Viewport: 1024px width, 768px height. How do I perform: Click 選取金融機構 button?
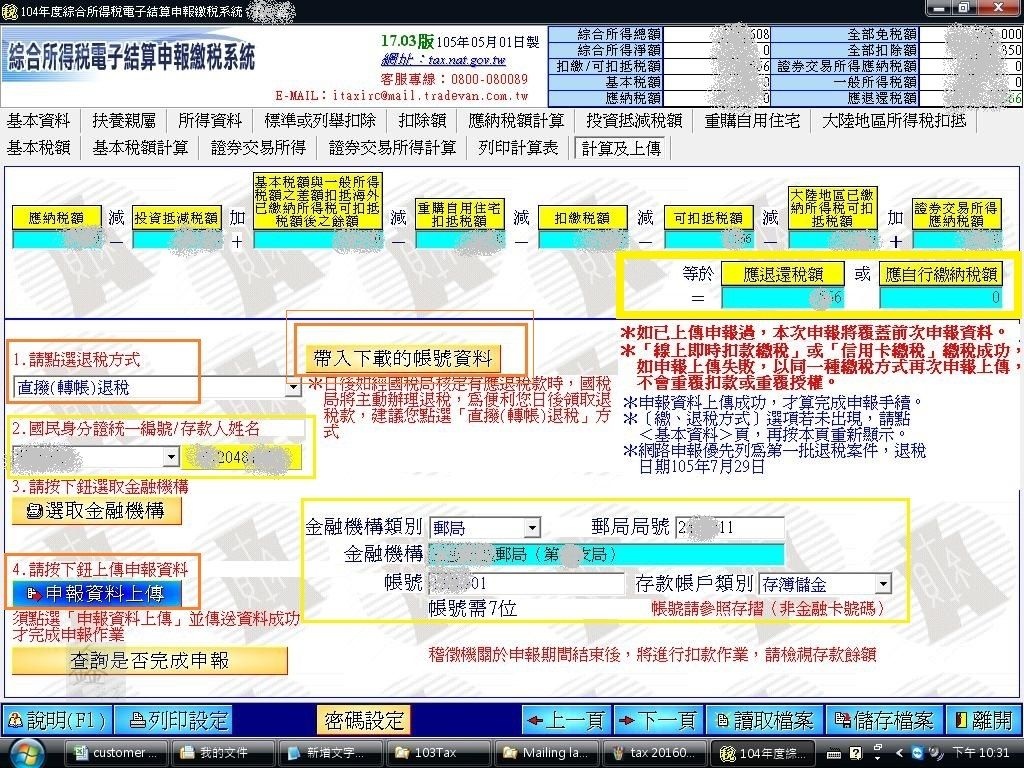tap(97, 510)
